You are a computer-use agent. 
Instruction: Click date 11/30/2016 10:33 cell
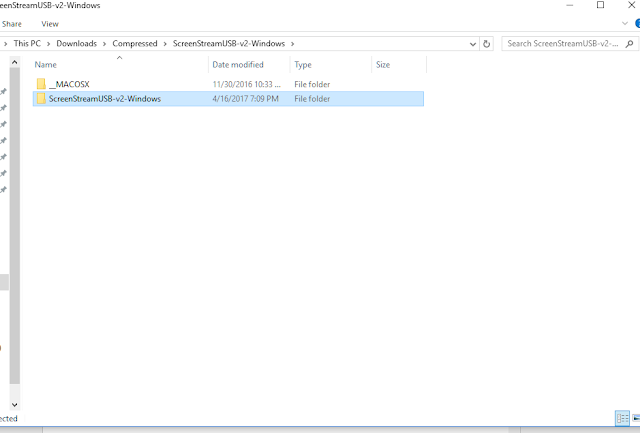click(x=247, y=84)
